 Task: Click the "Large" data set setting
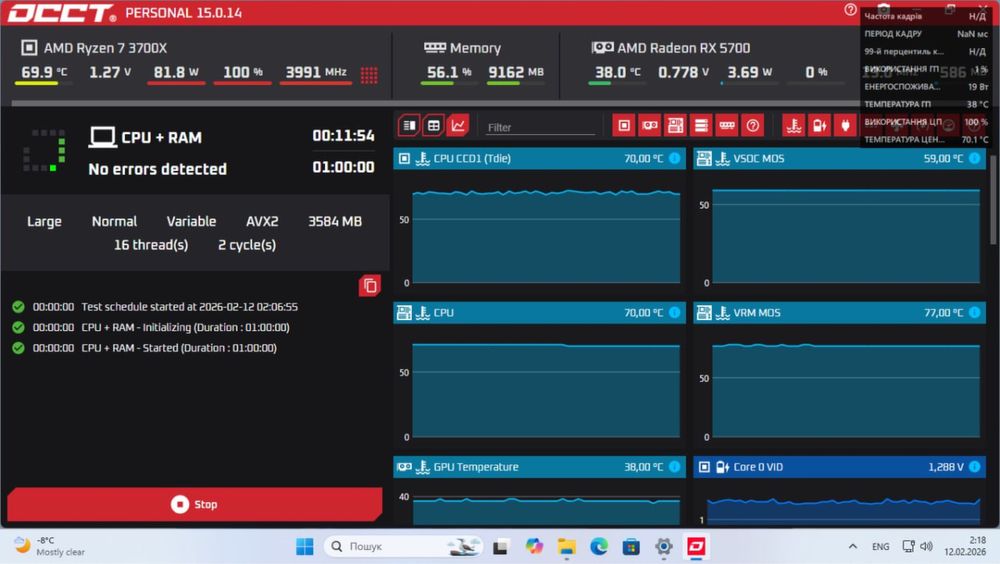44,221
